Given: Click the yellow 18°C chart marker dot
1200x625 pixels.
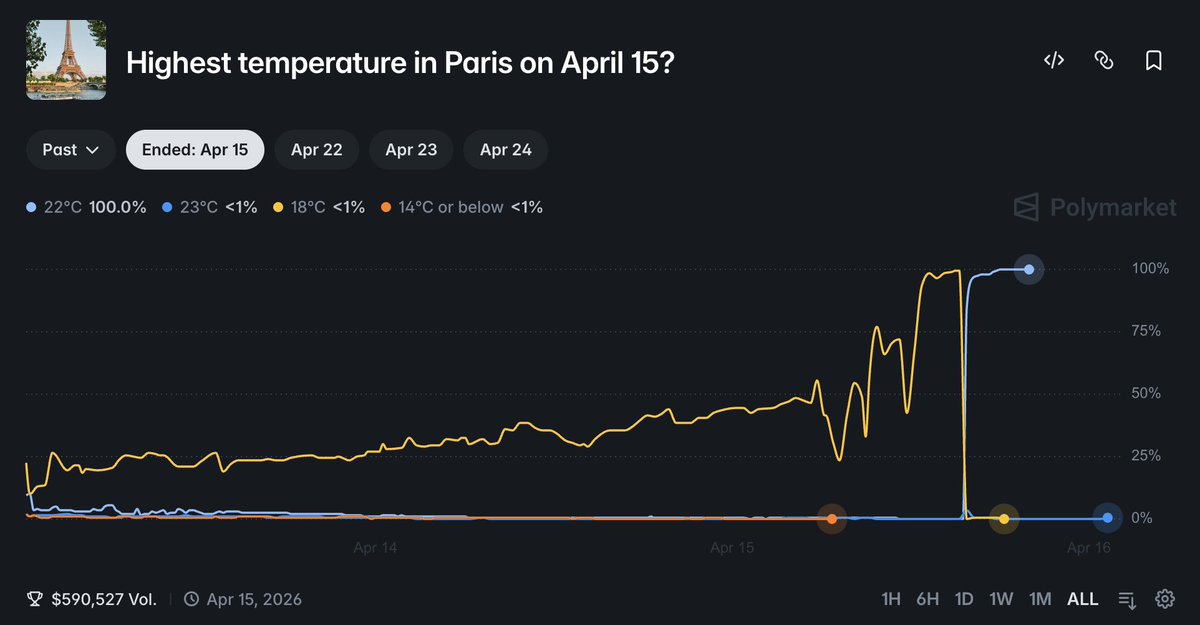Looking at the screenshot, I should tap(1003, 518).
